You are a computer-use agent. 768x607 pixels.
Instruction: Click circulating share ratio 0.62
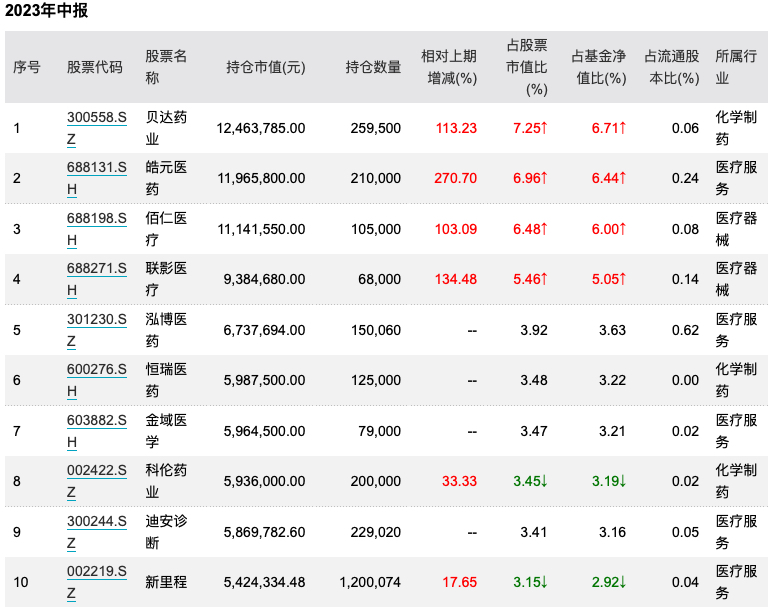coord(685,330)
